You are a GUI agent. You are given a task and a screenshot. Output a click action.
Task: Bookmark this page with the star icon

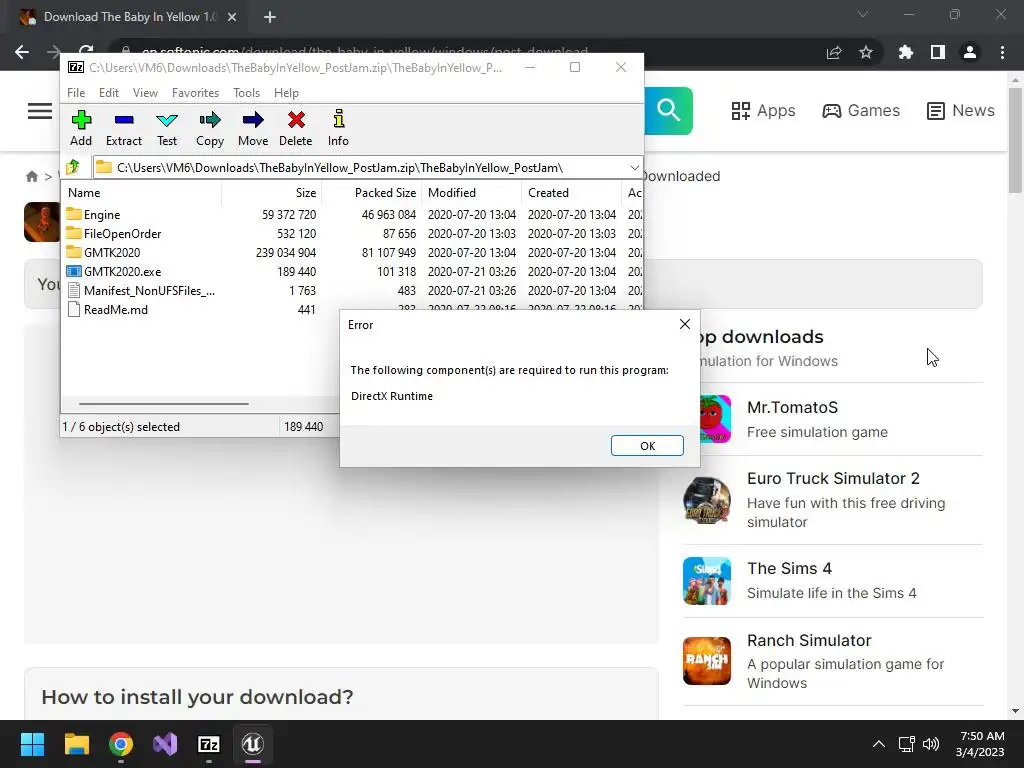[865, 52]
